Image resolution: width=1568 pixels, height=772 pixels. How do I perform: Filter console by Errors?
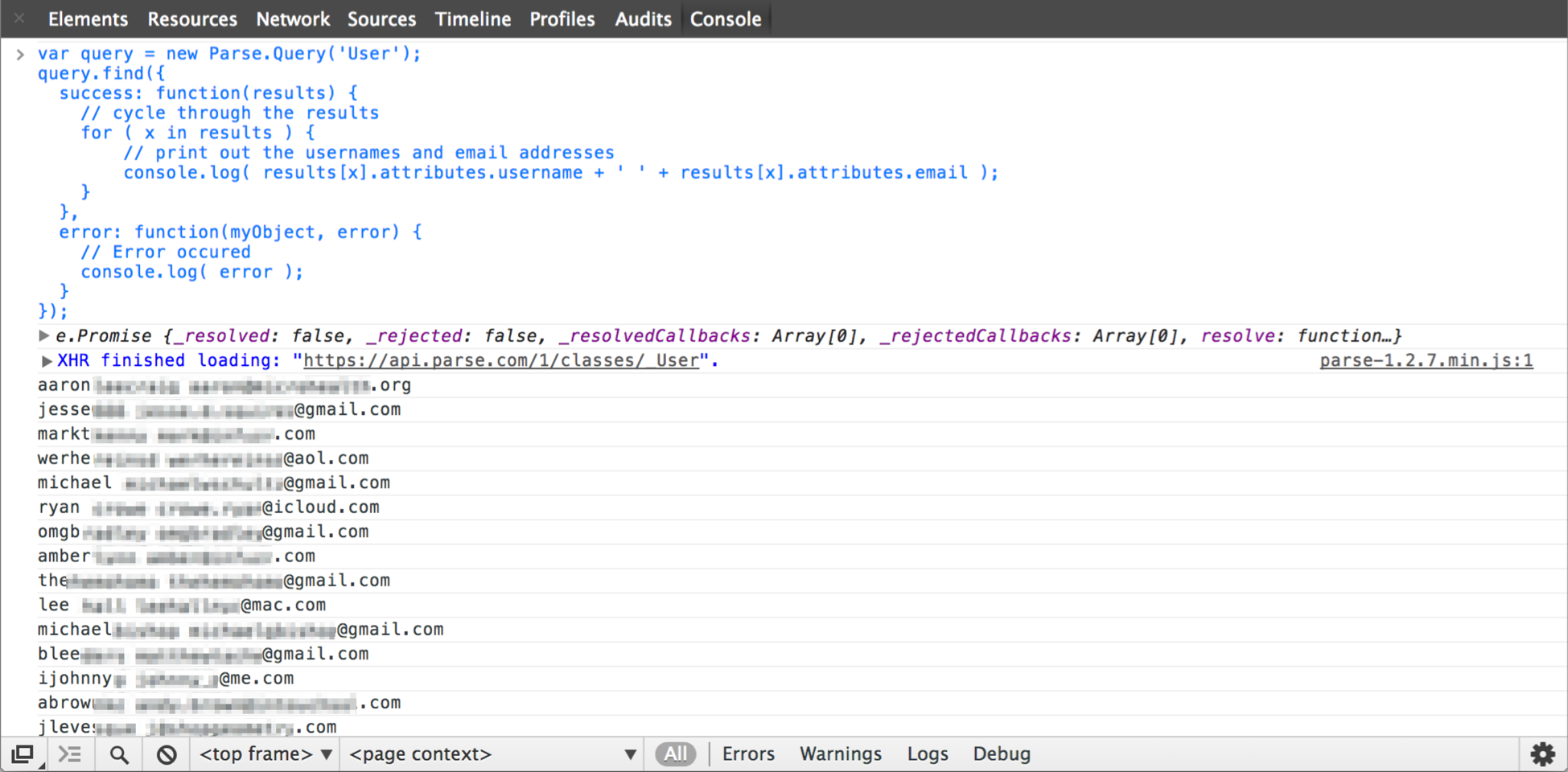coord(748,754)
